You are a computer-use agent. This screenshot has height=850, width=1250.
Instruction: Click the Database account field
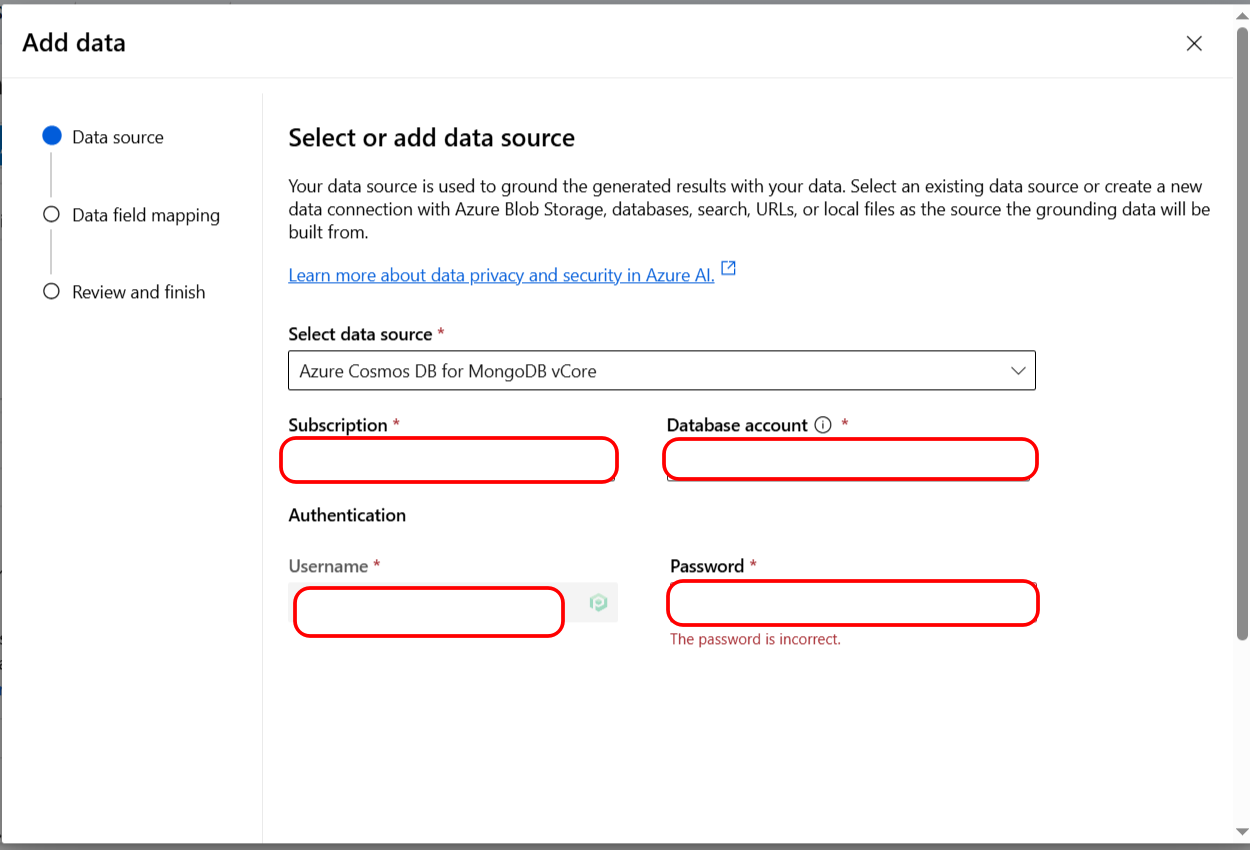click(x=850, y=459)
